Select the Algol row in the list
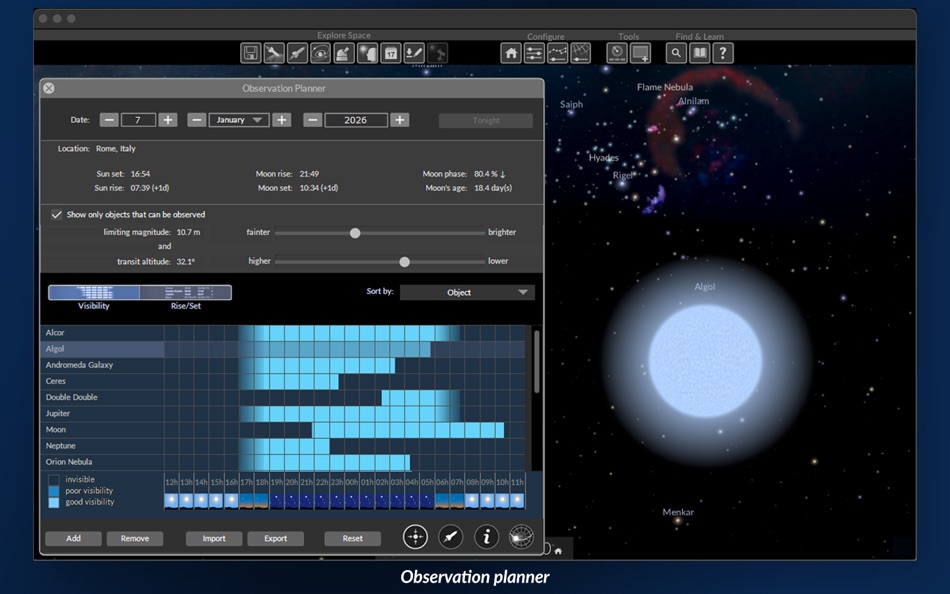950x594 pixels. (x=283, y=349)
